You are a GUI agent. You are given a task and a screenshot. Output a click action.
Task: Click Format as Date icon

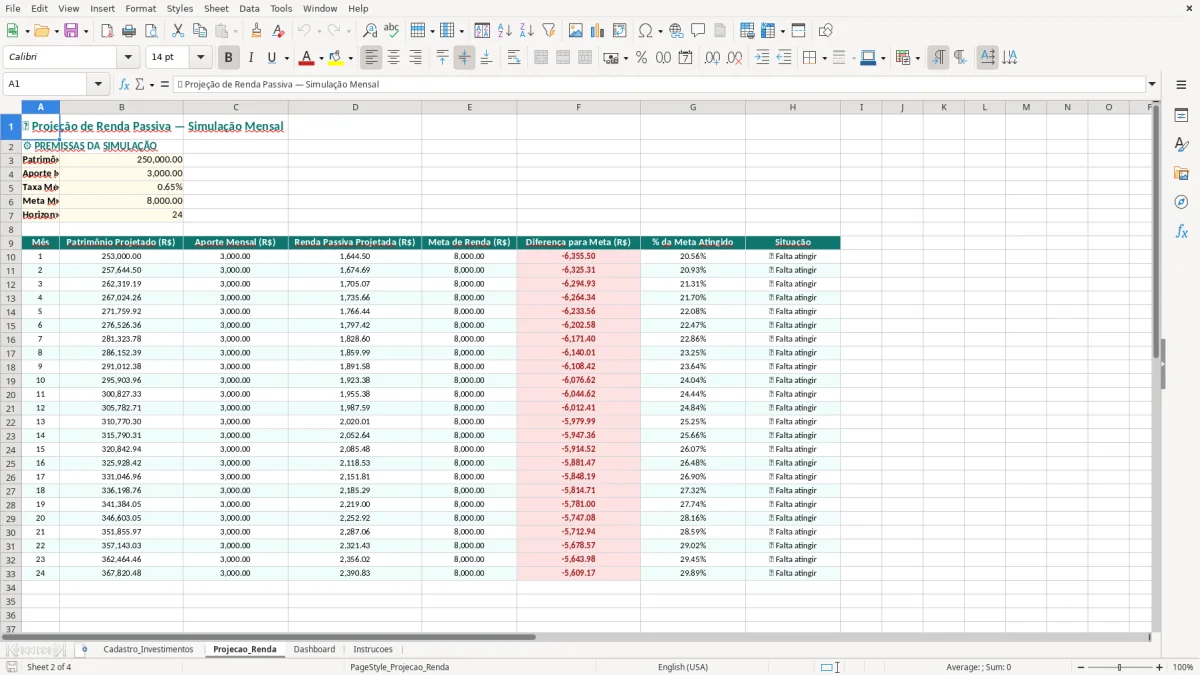click(x=685, y=58)
